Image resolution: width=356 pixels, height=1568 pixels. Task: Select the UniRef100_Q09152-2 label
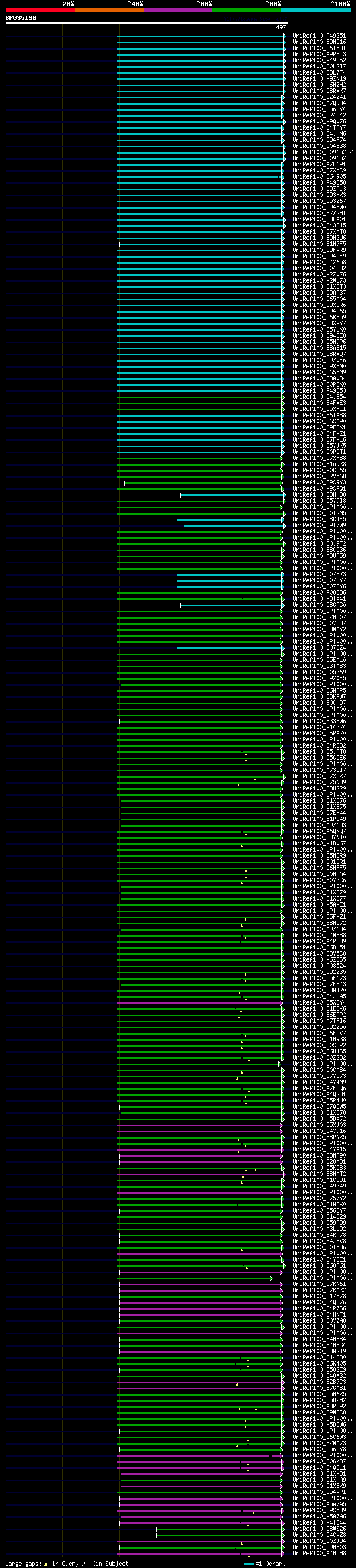click(323, 152)
